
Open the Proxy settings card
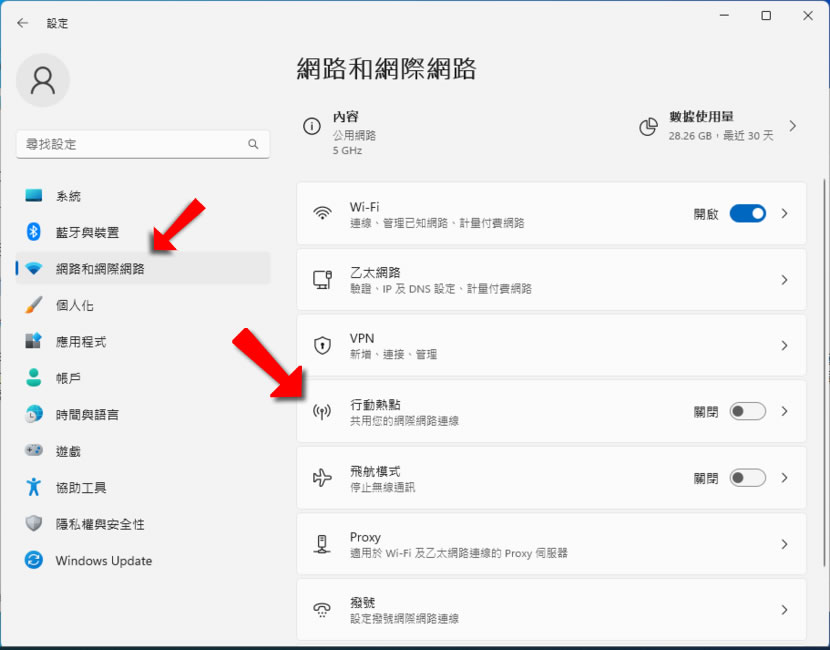pyautogui.click(x=551, y=544)
